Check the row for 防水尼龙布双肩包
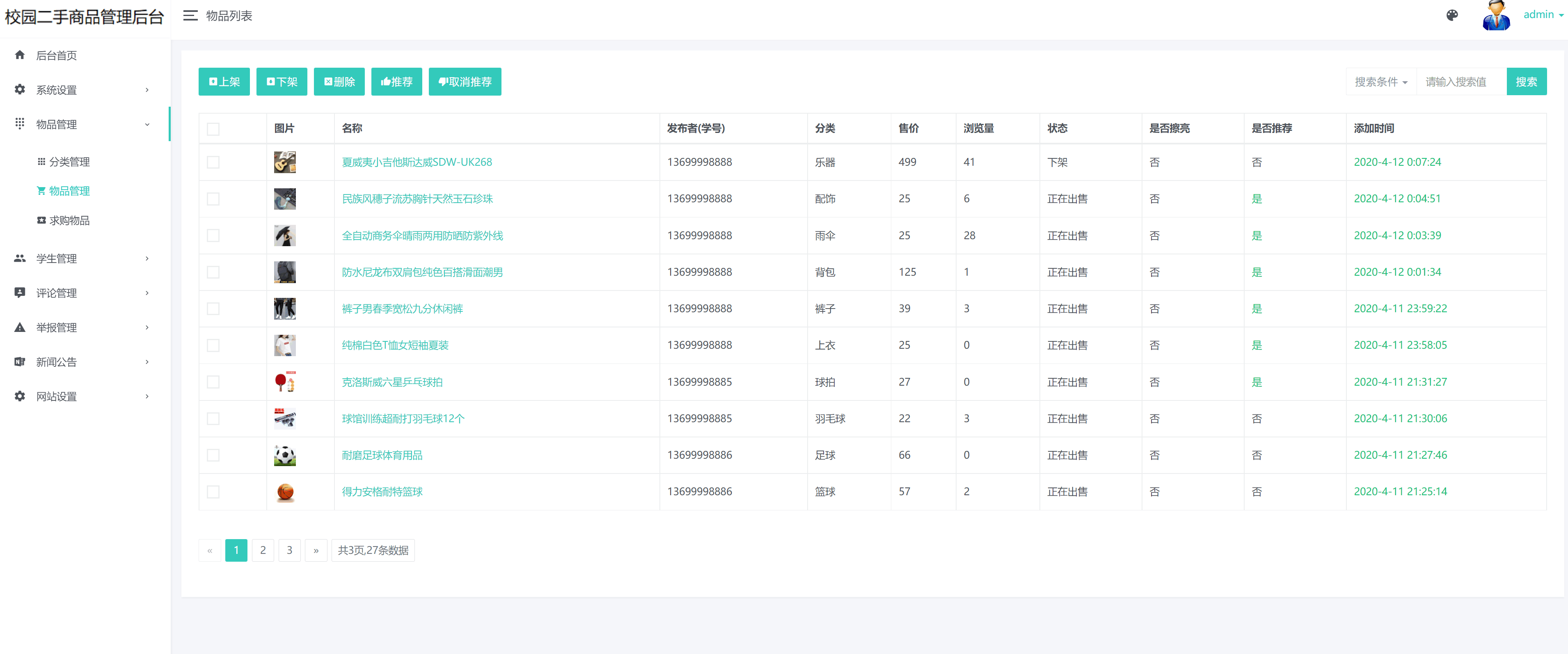Viewport: 1568px width, 654px height. click(213, 272)
